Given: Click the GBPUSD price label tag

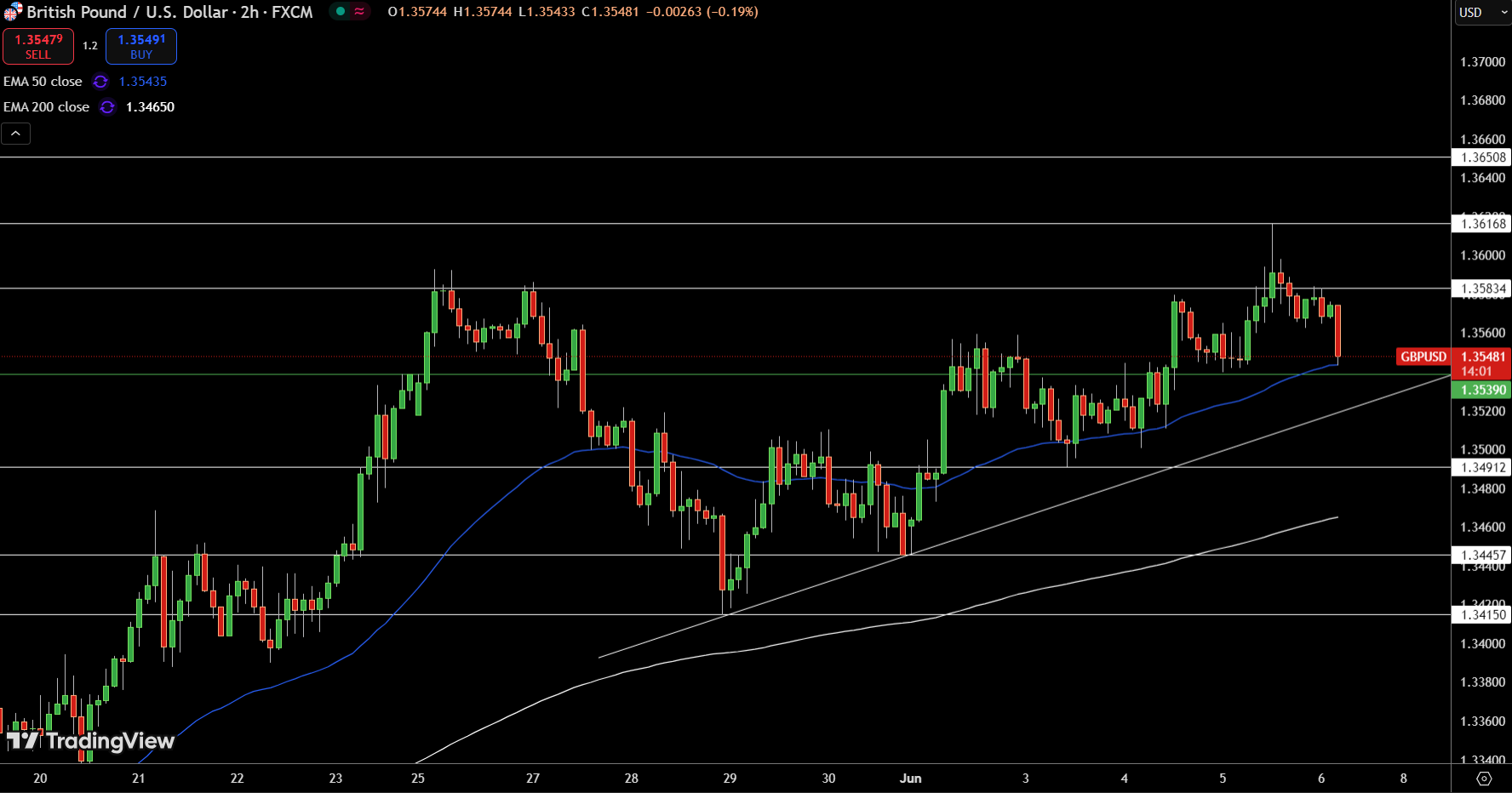Looking at the screenshot, I should [1423, 357].
